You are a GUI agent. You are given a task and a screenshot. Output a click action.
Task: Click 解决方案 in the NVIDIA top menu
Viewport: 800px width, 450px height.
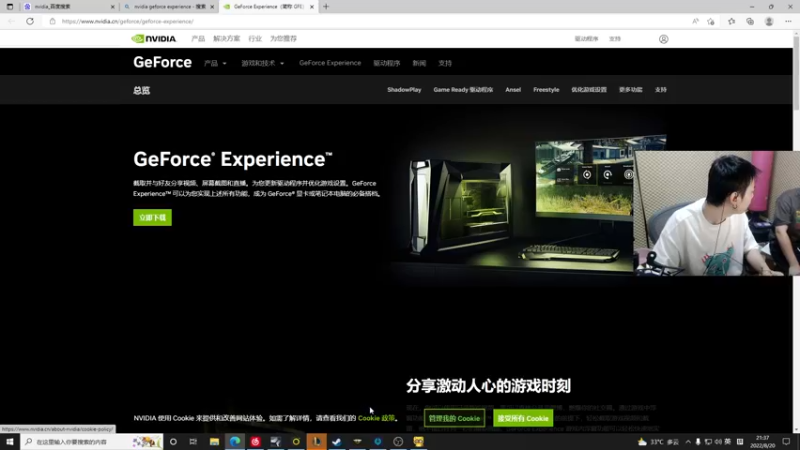[227, 39]
